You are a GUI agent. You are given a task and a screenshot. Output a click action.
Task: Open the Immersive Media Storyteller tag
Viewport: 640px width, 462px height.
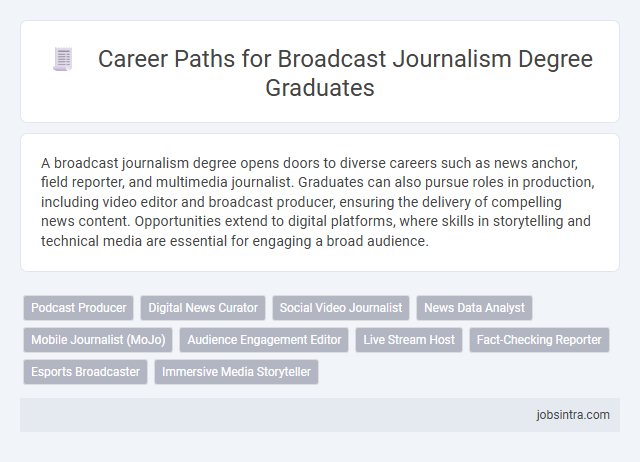(x=236, y=372)
